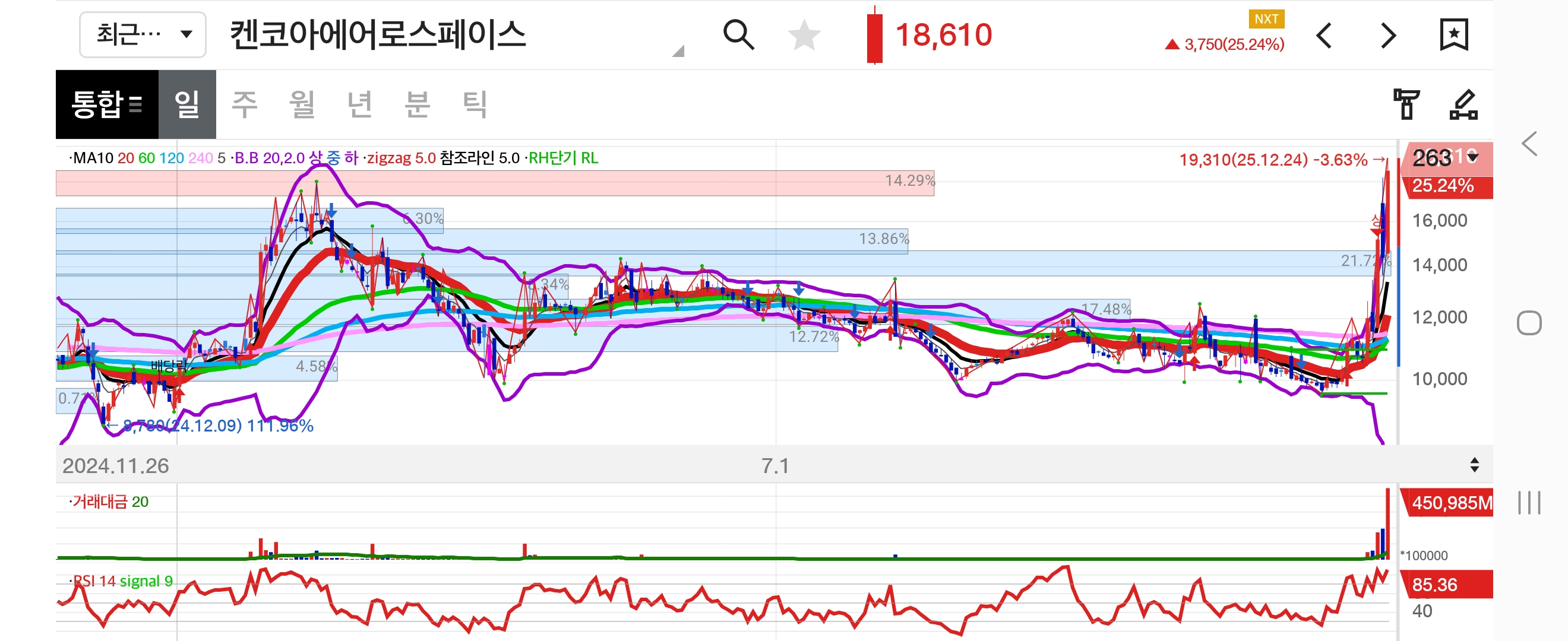The width and height of the screenshot is (1568, 641).
Task: Switch to 월 monthly chart tab
Action: [302, 104]
